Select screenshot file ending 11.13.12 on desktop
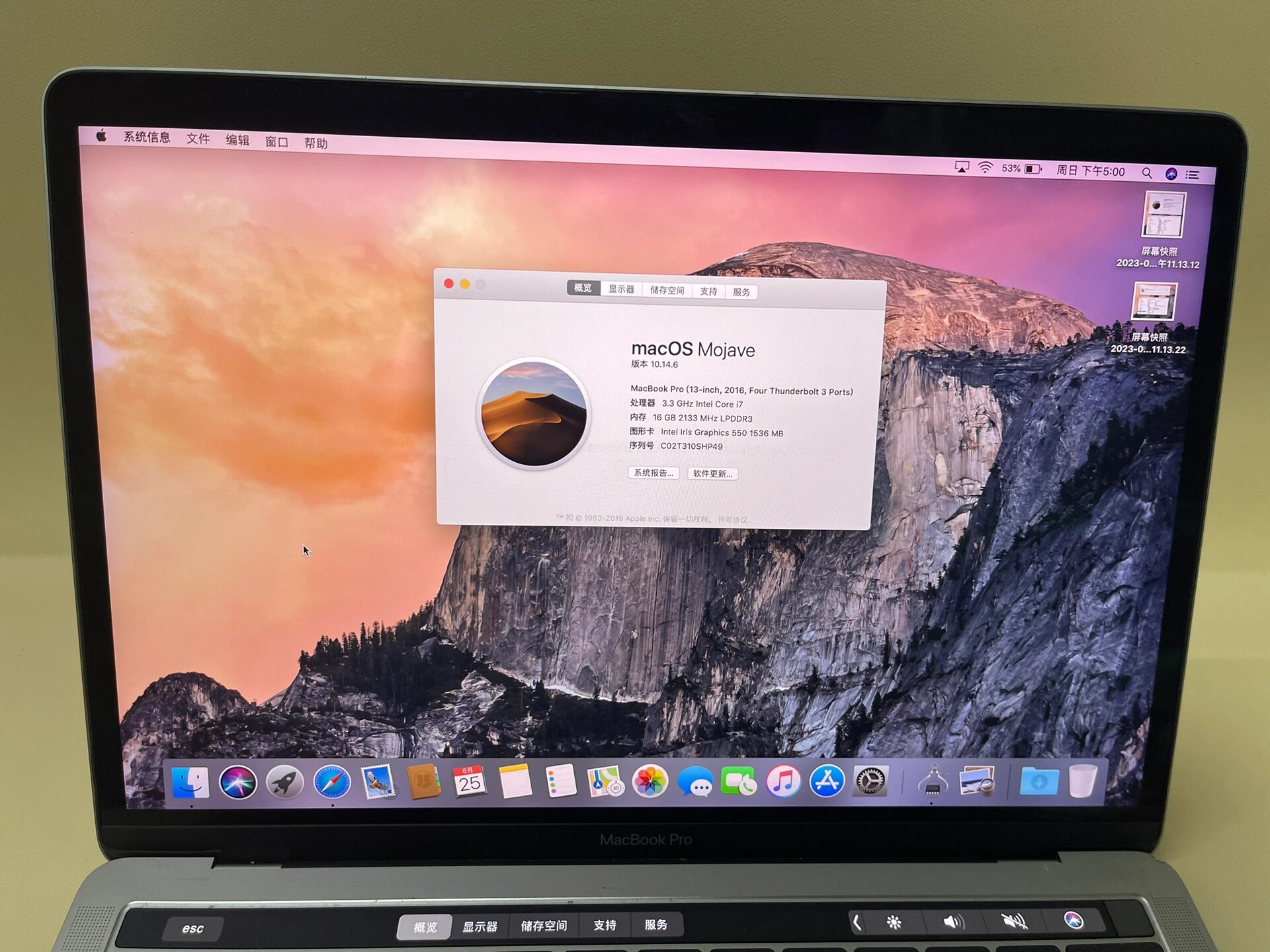Image resolution: width=1270 pixels, height=952 pixels. 1162,229
